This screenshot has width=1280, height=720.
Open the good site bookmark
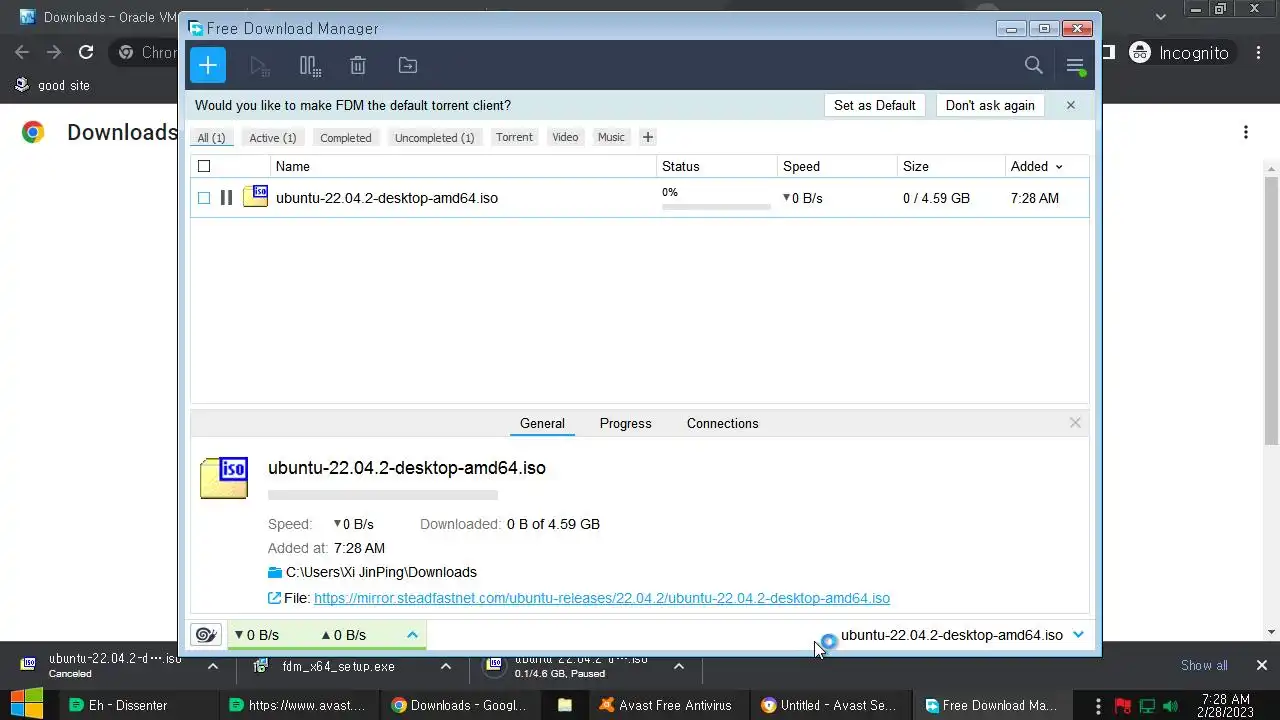52,85
